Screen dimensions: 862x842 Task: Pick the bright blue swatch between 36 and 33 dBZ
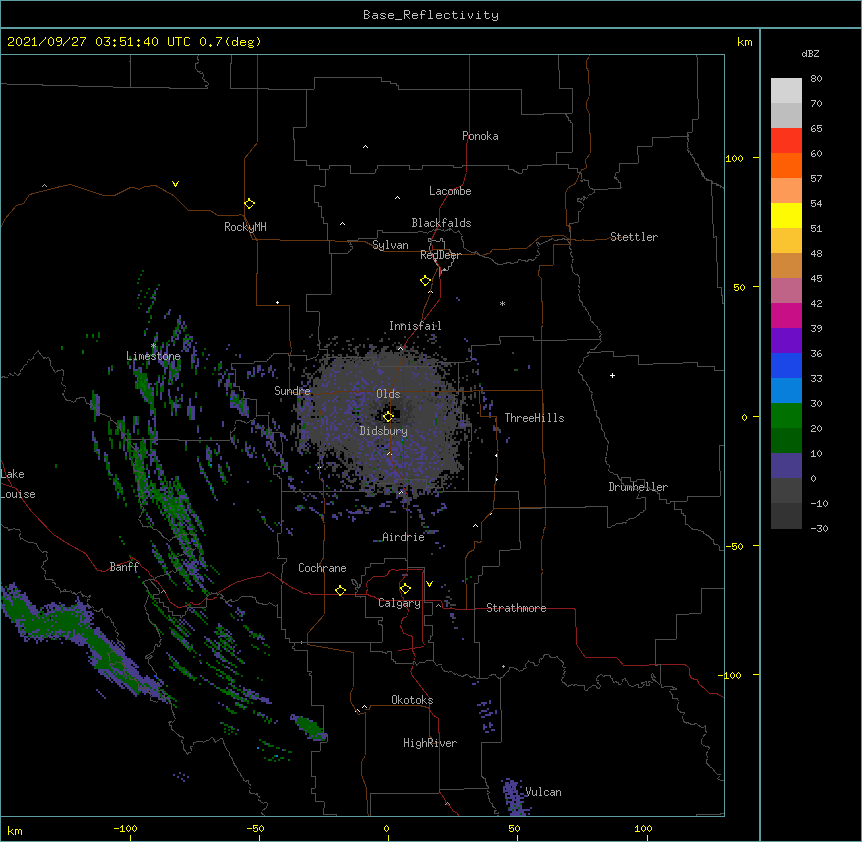pyautogui.click(x=786, y=365)
